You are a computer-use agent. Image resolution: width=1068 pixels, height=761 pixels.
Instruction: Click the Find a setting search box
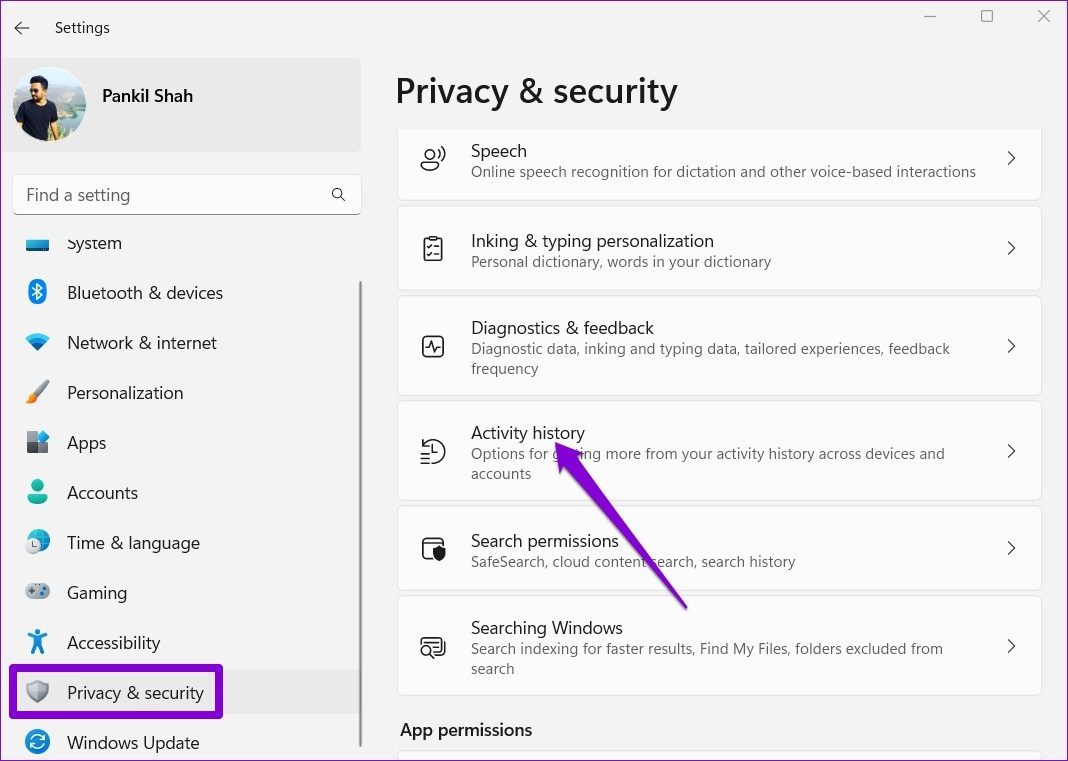pyautogui.click(x=170, y=195)
